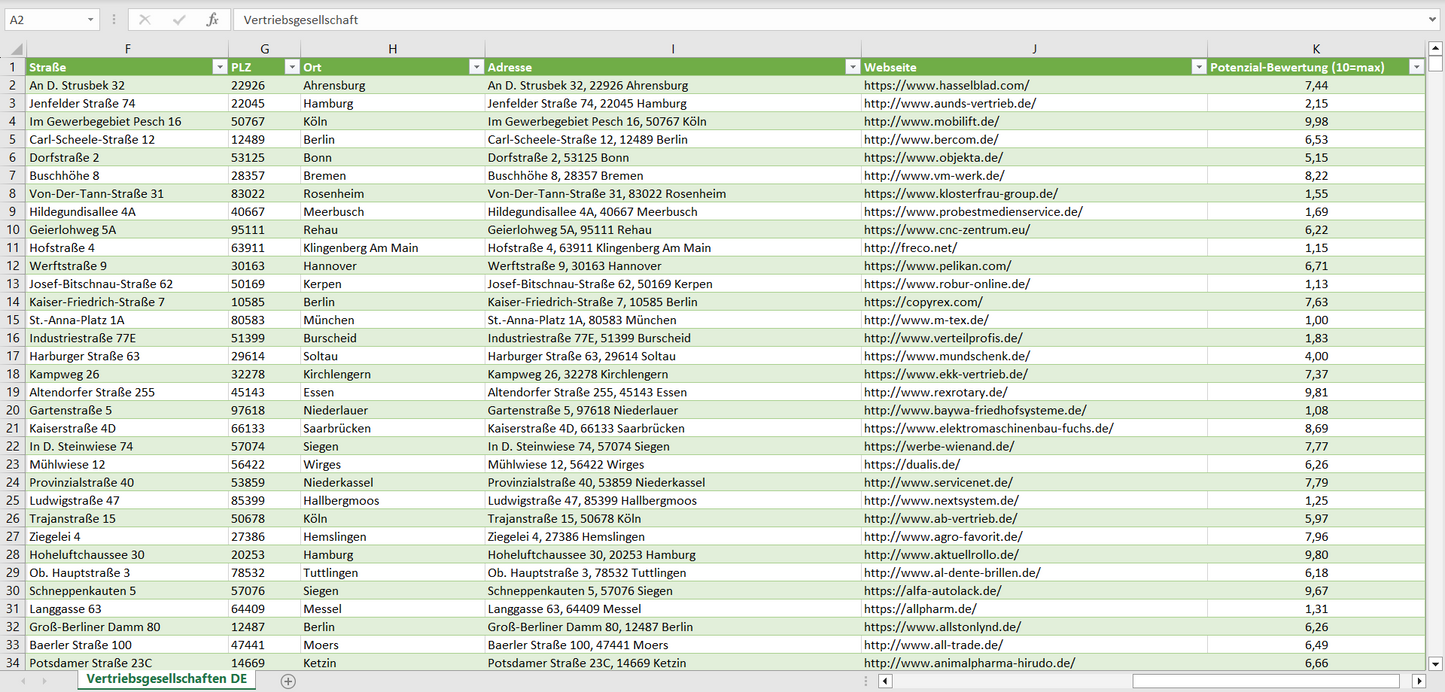
Task: Open the Straße column filter dropdown
Action: pyautogui.click(x=219, y=67)
